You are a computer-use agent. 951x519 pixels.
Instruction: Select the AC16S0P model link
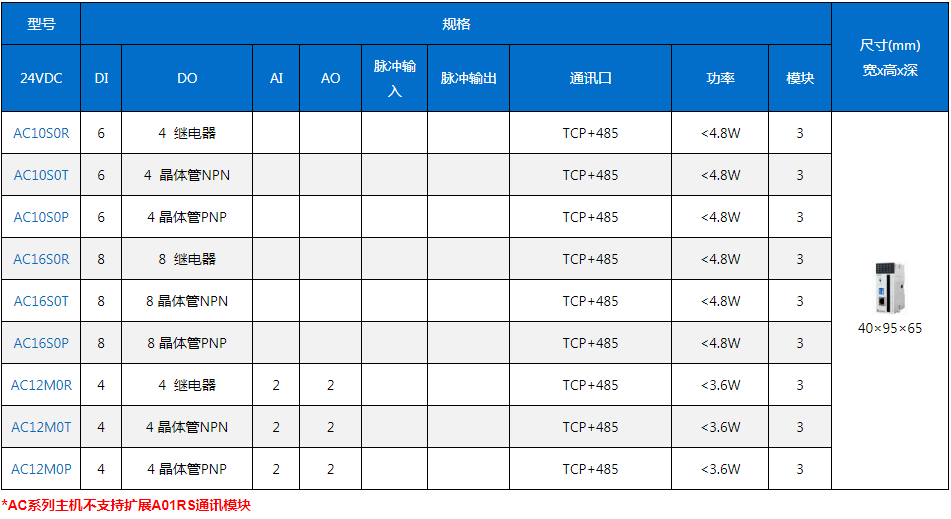point(41,343)
